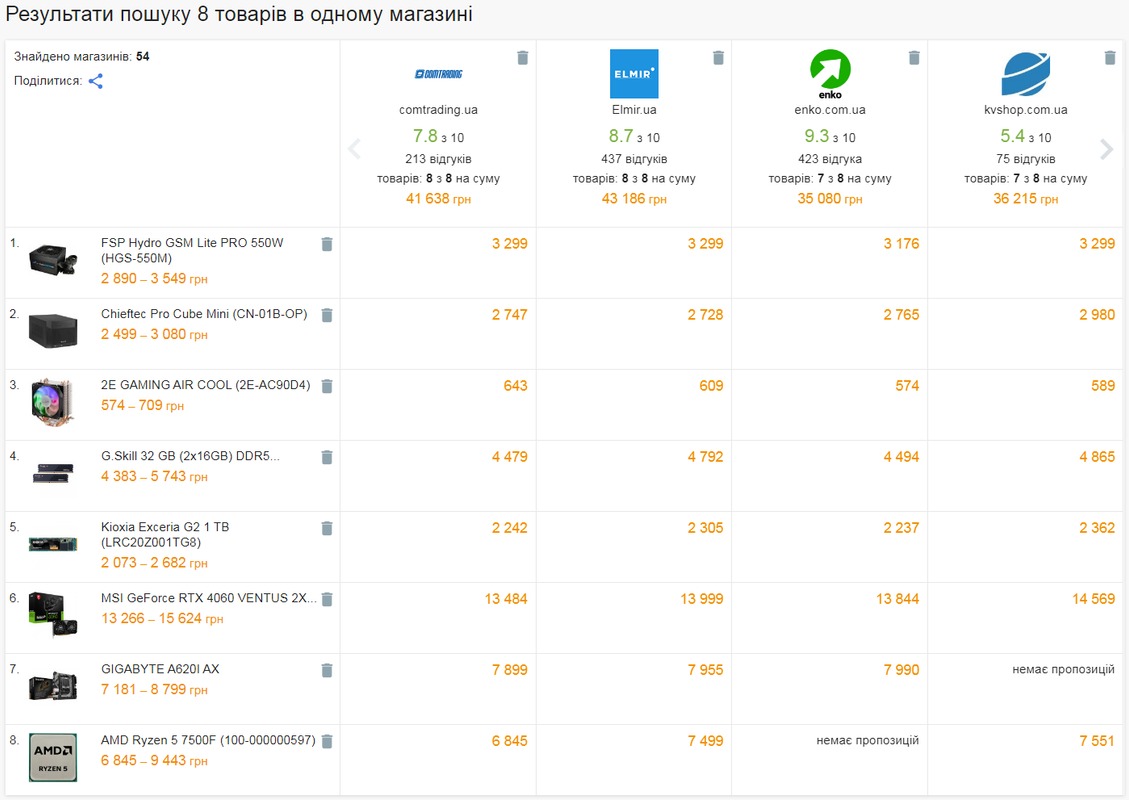Screen dimensions: 1129x800
Task: Remove FSP Hydro GSM Lite PRO item
Action: [327, 244]
